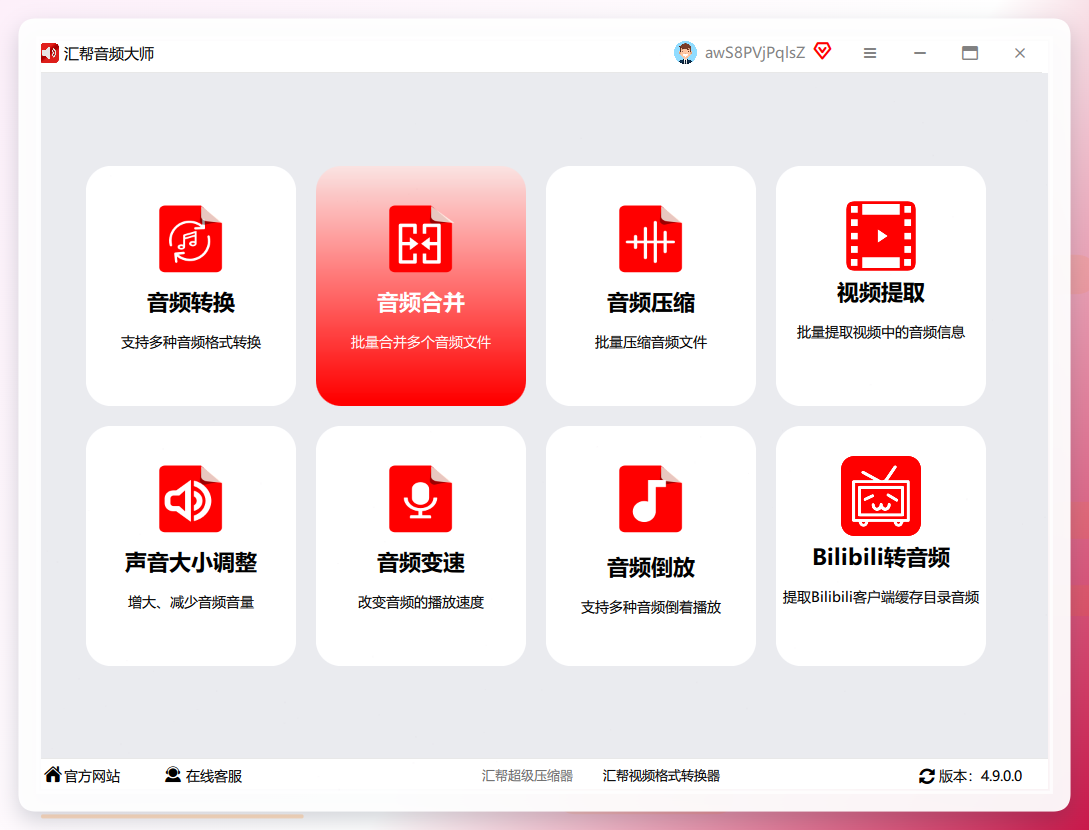This screenshot has height=830, width=1089.
Task: Click the 音频压缩 title text
Action: pos(651,303)
